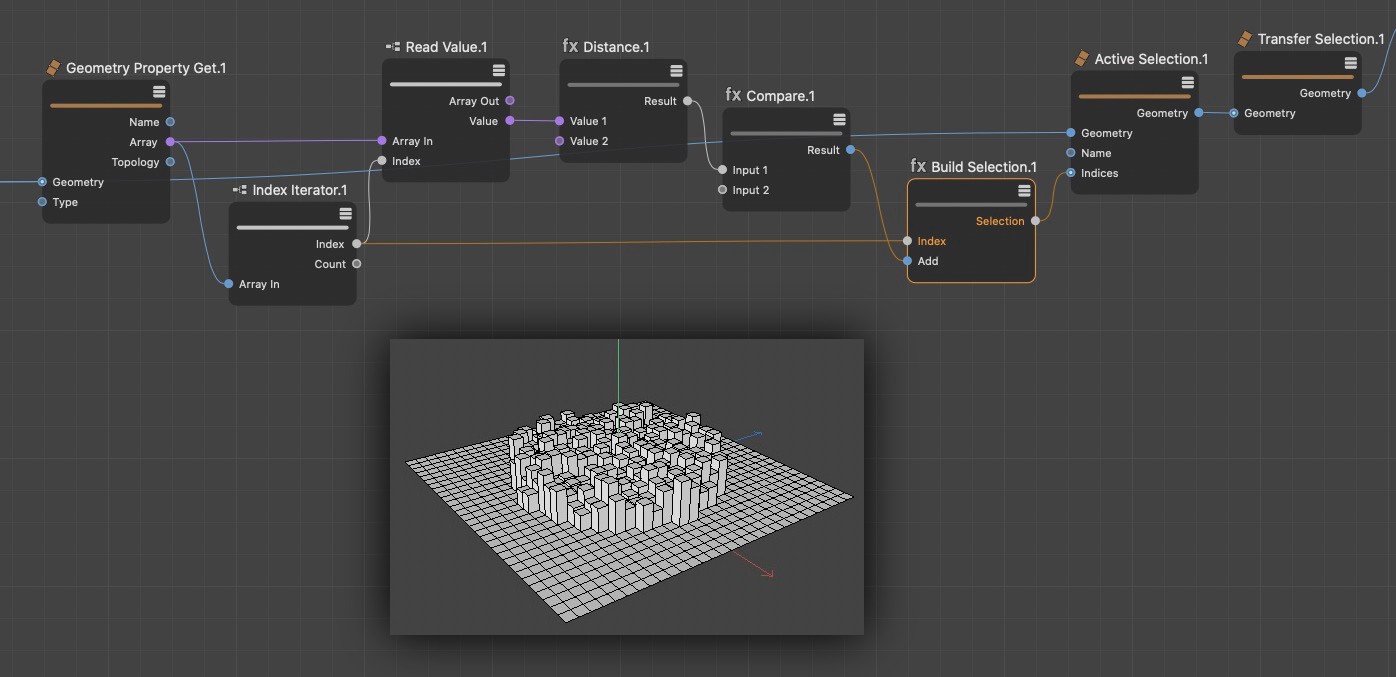Click Geometry input port on Active Selection.1
Screen dimensions: 1396x677
(1071, 133)
